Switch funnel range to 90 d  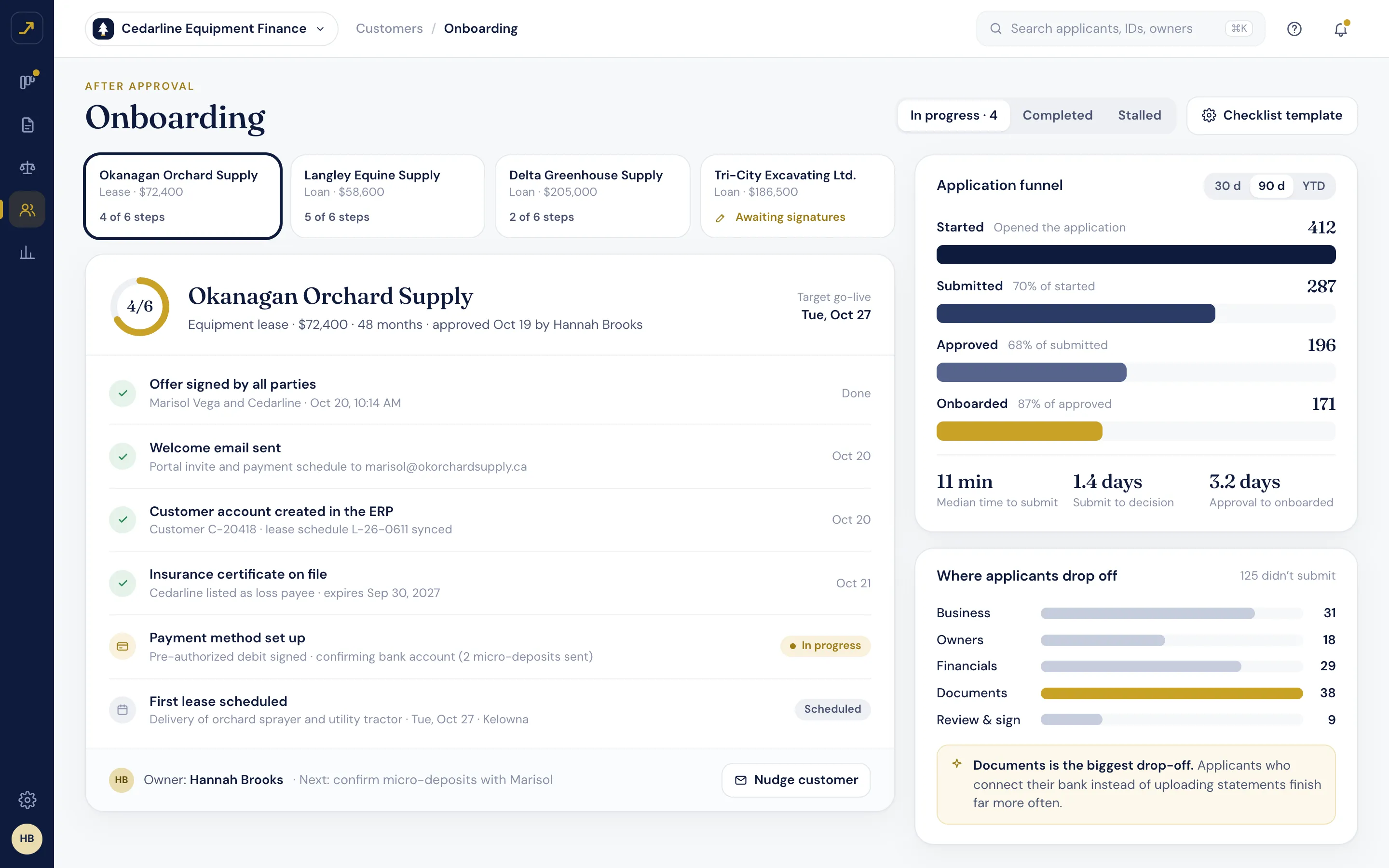pyautogui.click(x=1271, y=186)
